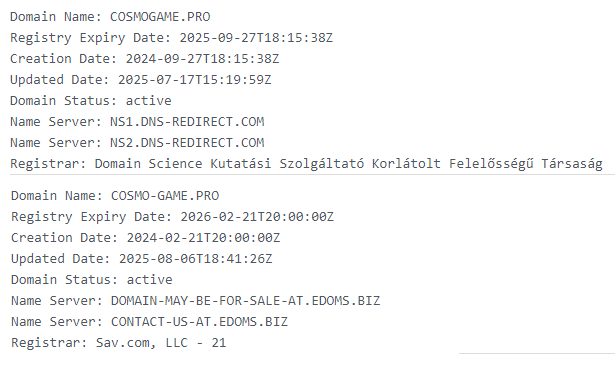Click the Sav.com, LLC - 21 registrar
Viewport: 615px width, 366px height.
click(161, 343)
